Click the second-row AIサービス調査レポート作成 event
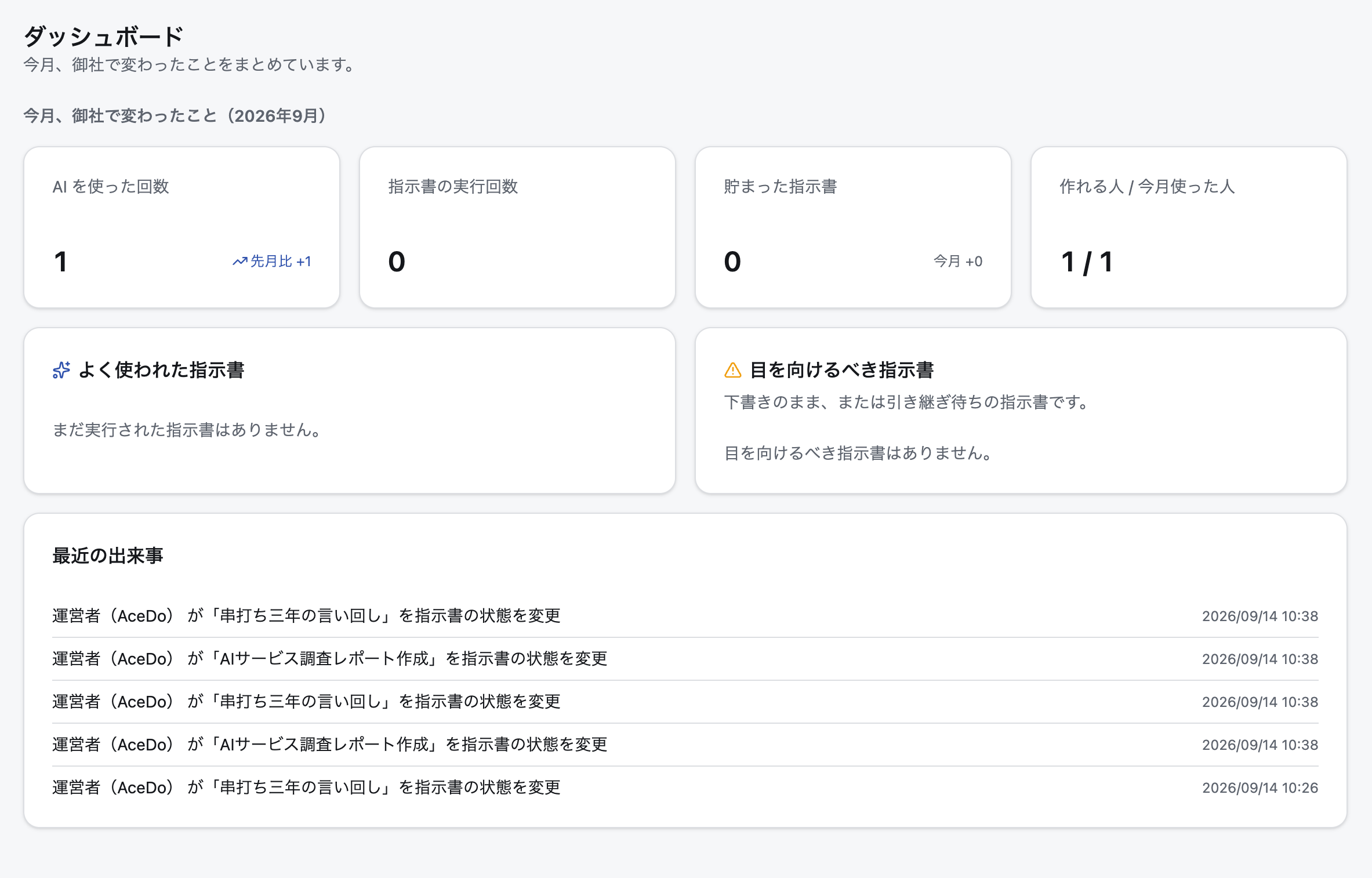Screen dimensions: 1372x878 pos(685,659)
